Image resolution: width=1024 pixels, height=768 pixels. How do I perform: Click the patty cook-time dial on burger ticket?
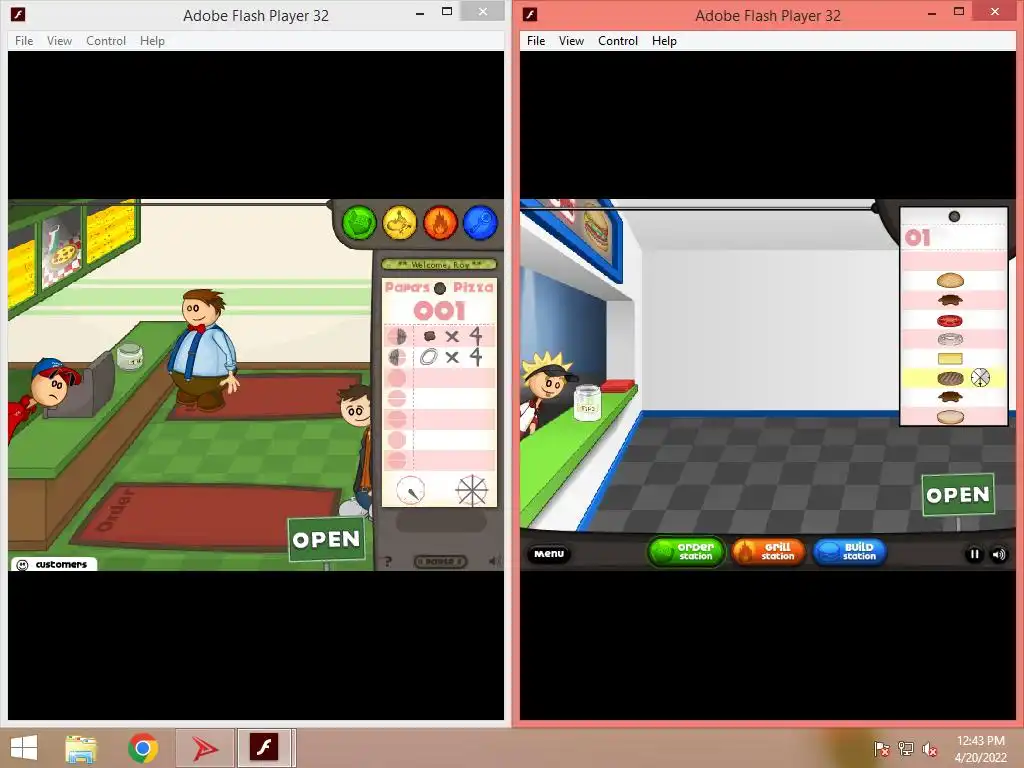point(980,377)
